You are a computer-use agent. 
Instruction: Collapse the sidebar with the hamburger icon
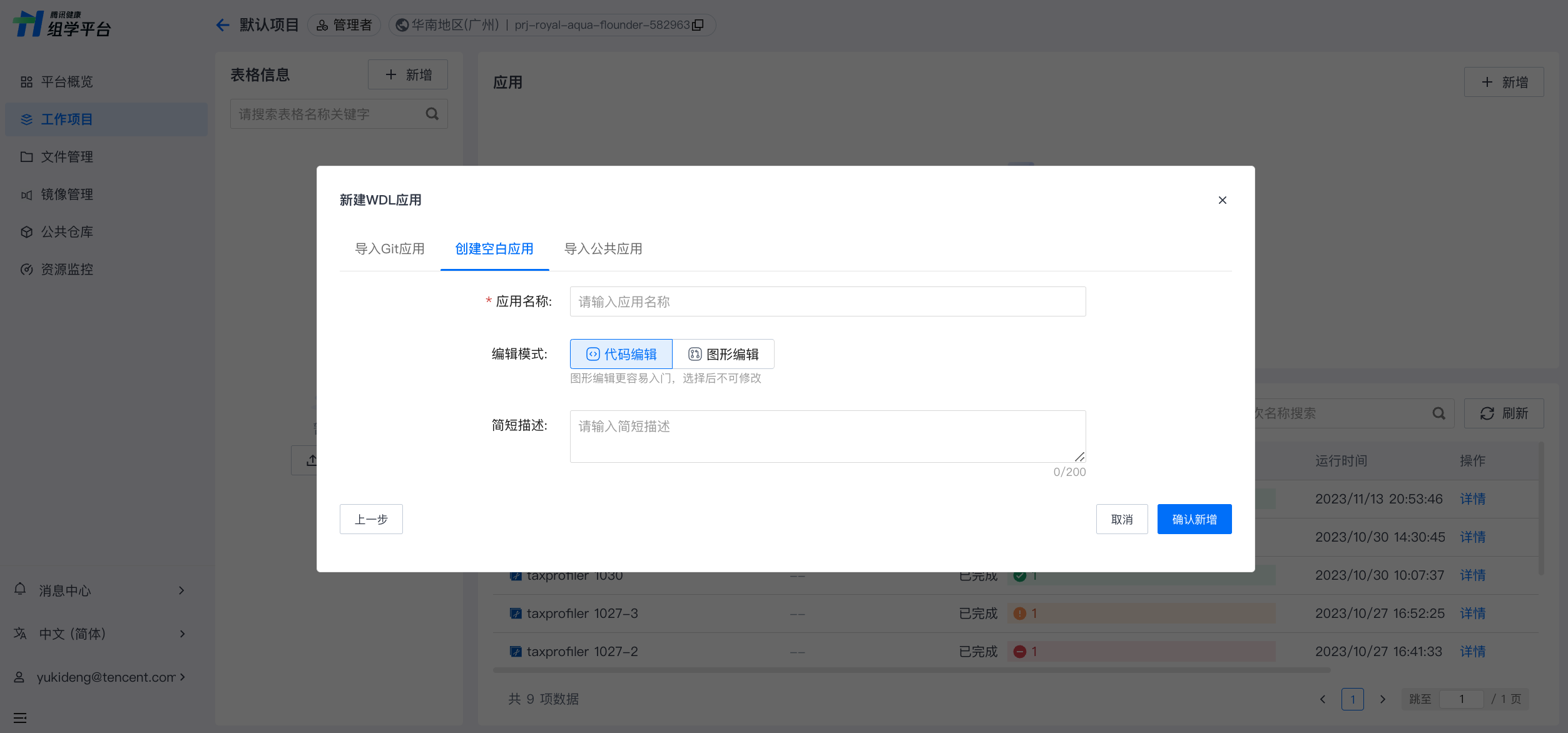20,717
